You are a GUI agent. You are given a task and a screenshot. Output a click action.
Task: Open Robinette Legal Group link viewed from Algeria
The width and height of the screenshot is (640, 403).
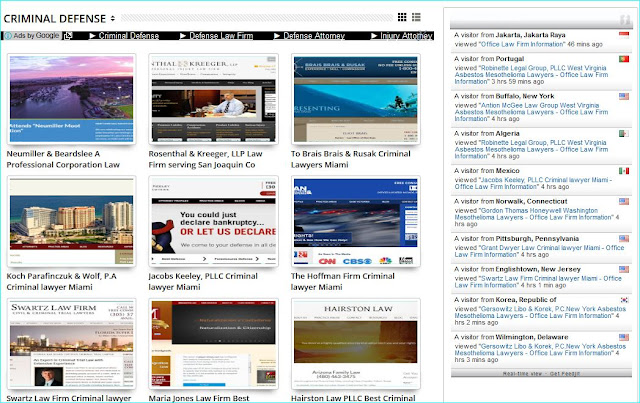point(531,149)
